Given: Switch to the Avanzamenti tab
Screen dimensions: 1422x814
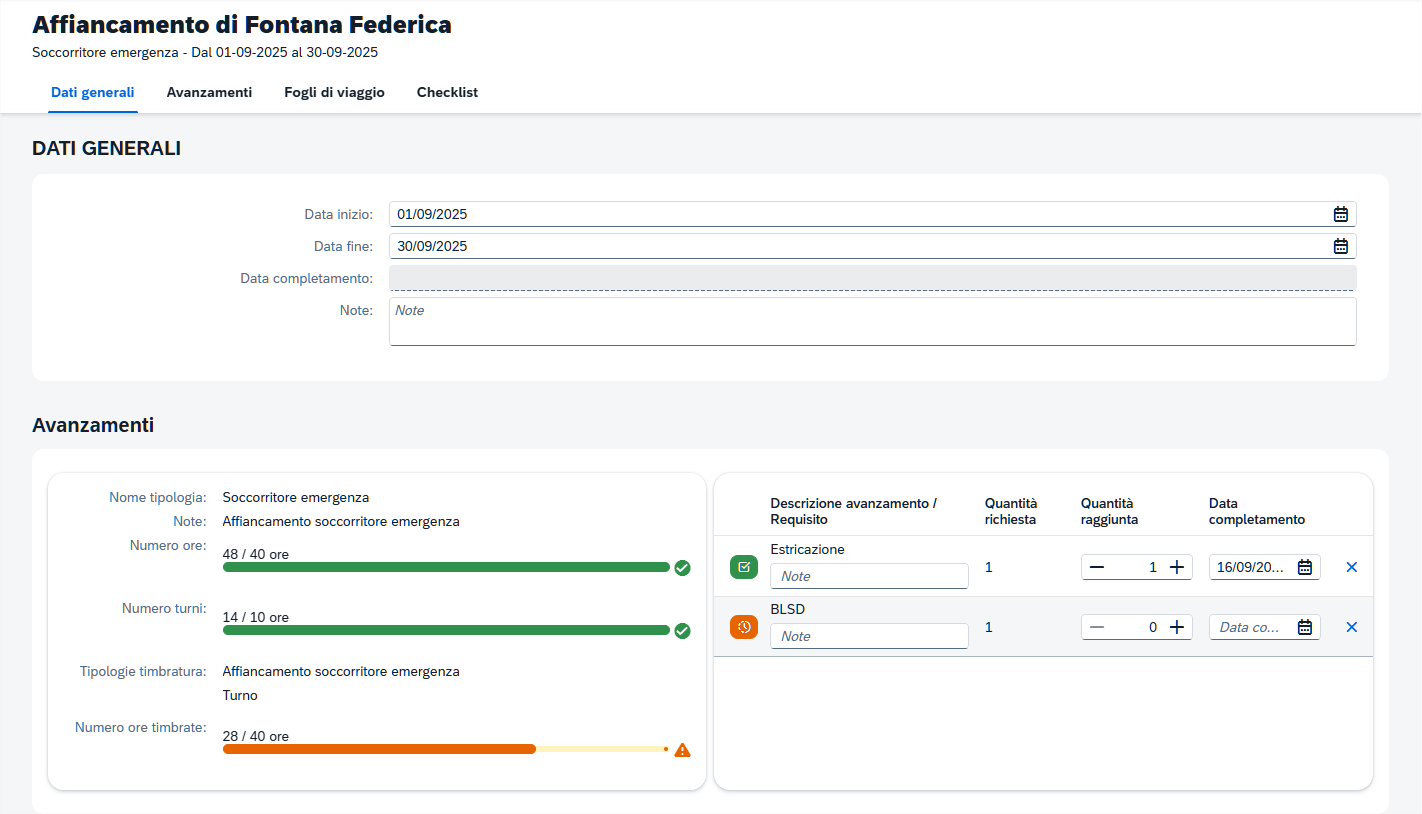Looking at the screenshot, I should pos(209,92).
